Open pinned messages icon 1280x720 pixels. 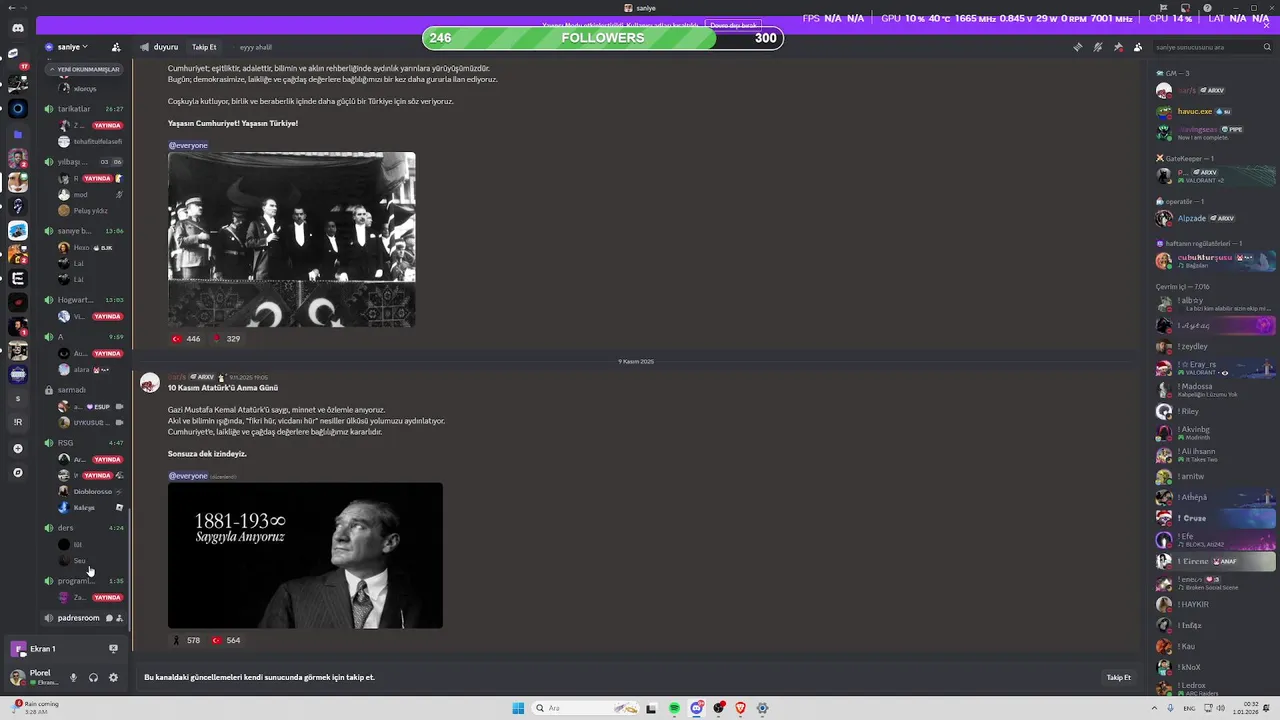1117,47
